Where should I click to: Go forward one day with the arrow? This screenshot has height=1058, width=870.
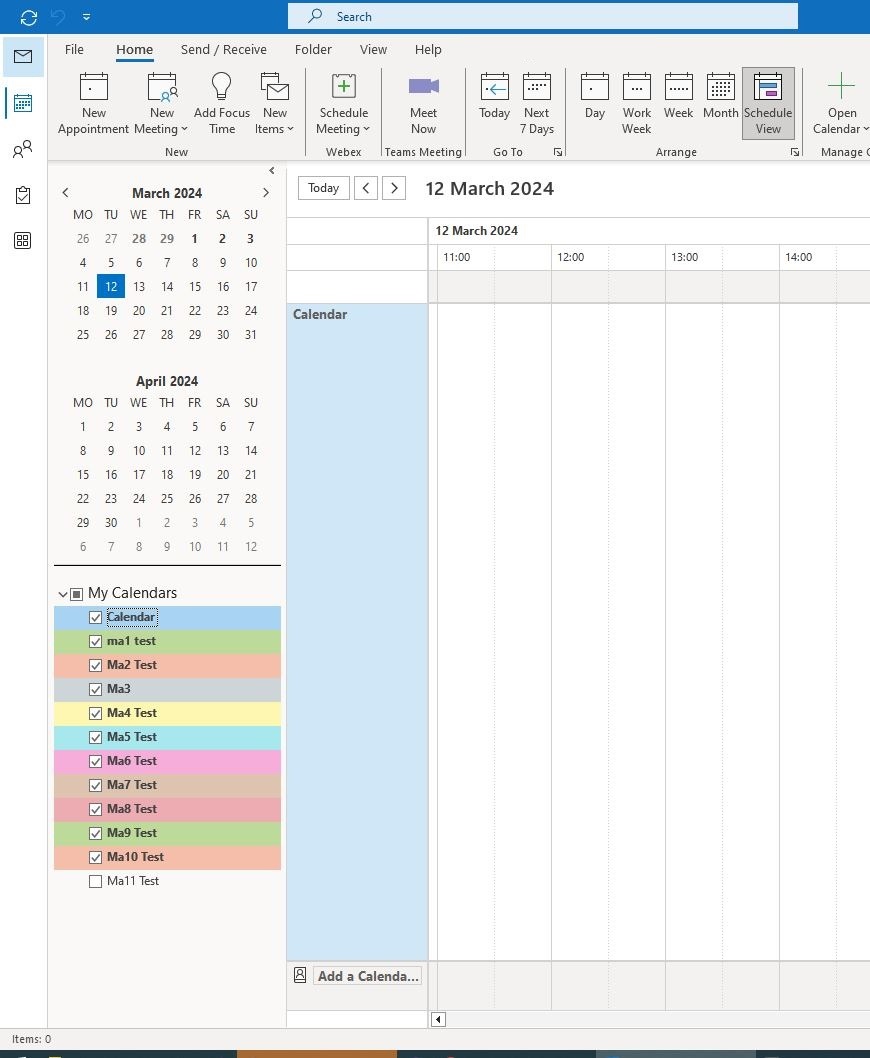(394, 188)
